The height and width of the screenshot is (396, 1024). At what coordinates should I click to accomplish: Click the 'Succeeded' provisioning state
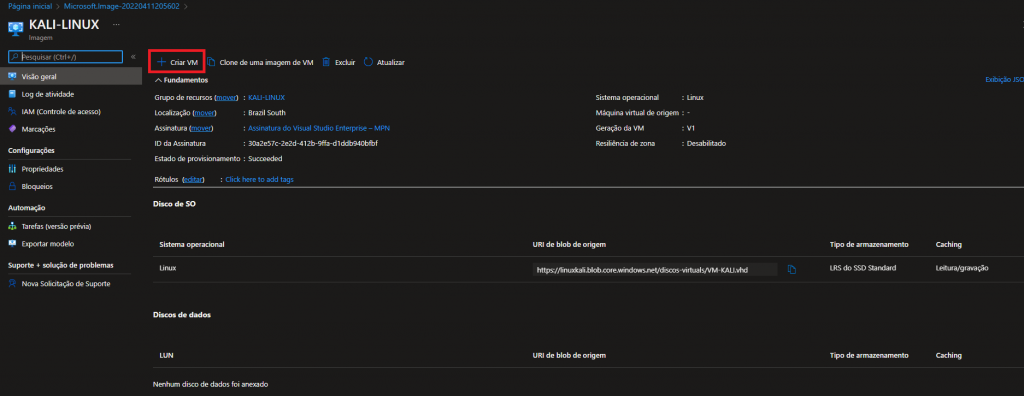265,159
